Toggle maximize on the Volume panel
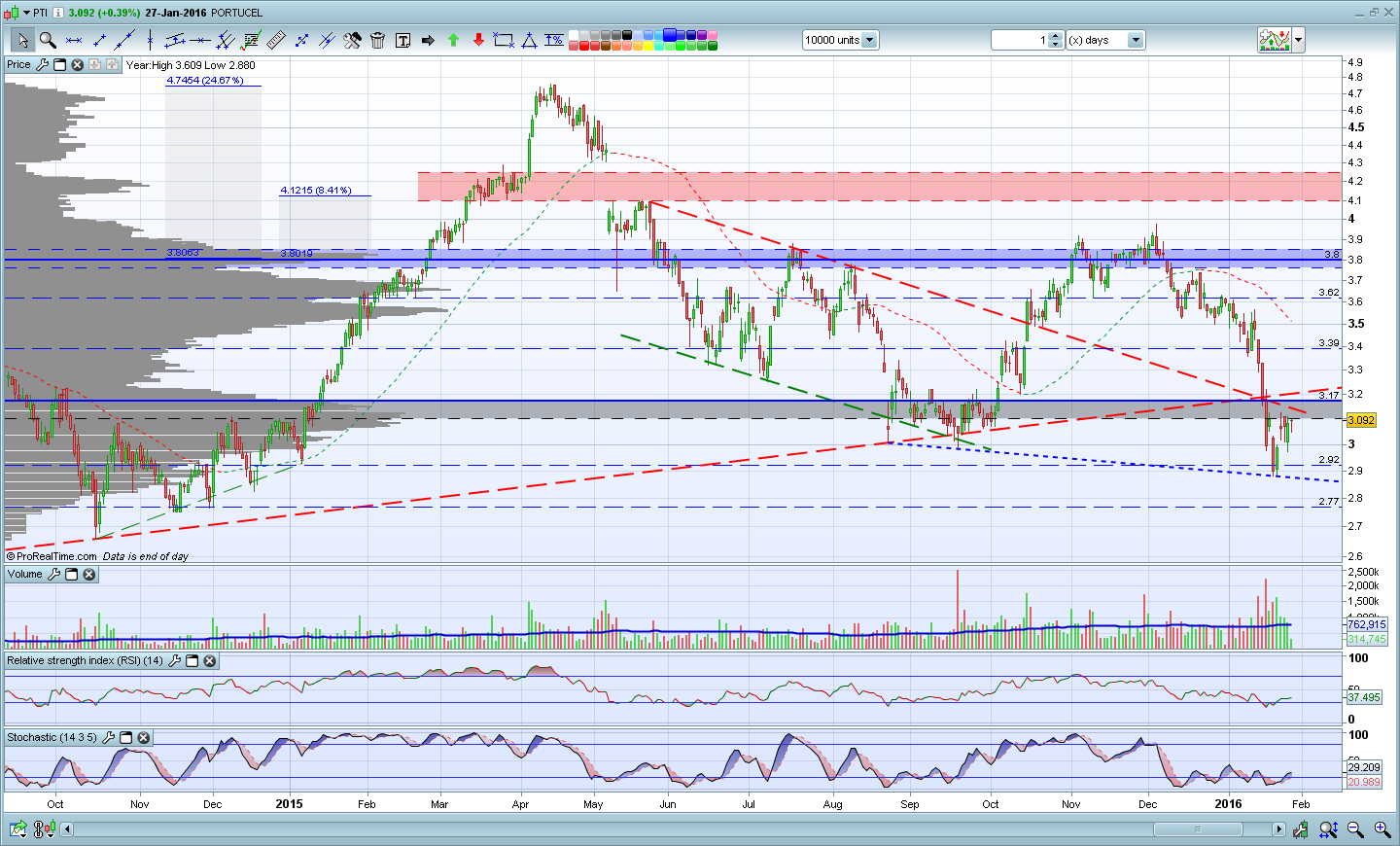The height and width of the screenshot is (846, 1400). click(x=71, y=575)
